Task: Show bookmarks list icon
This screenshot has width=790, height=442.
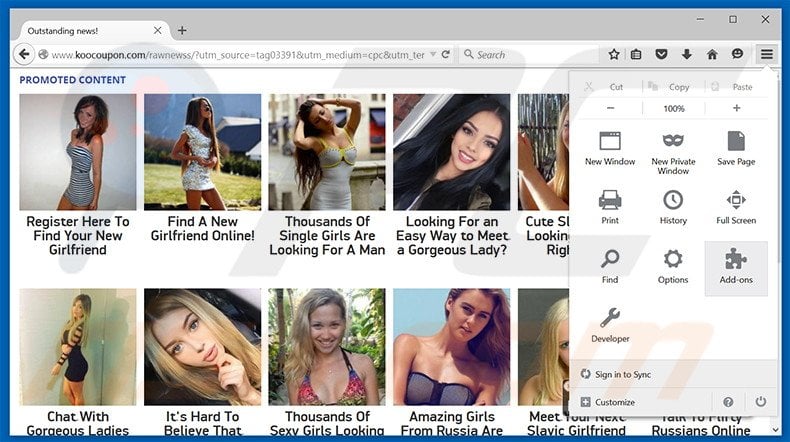Action: 636,54
